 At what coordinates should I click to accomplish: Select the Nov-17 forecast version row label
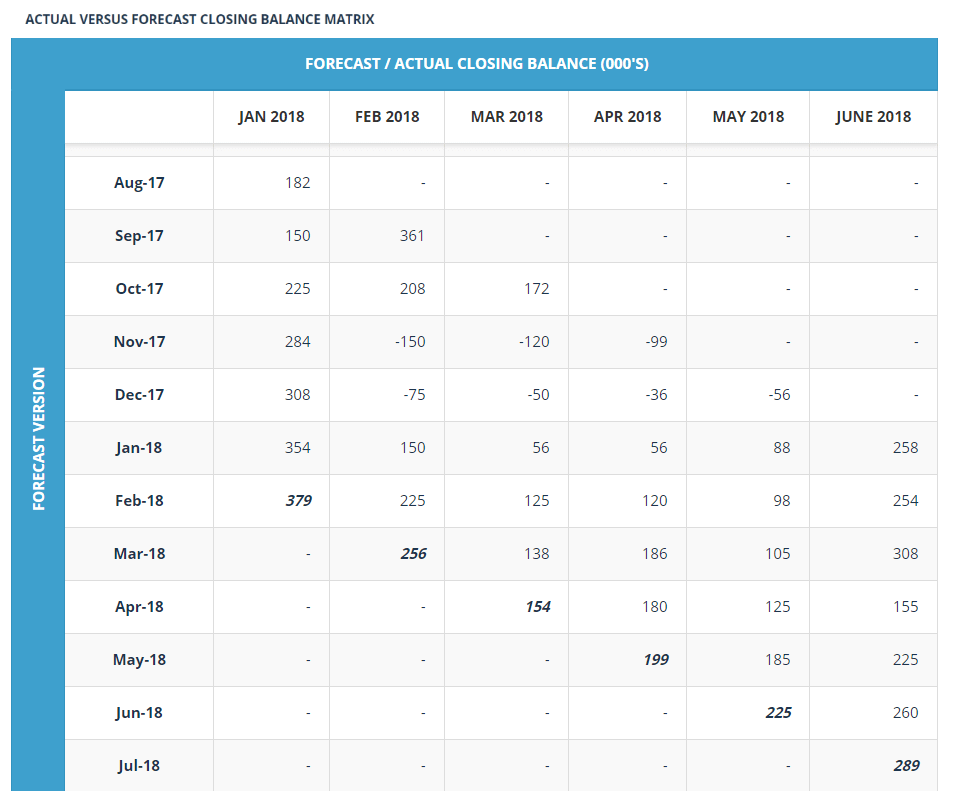[x=139, y=342]
